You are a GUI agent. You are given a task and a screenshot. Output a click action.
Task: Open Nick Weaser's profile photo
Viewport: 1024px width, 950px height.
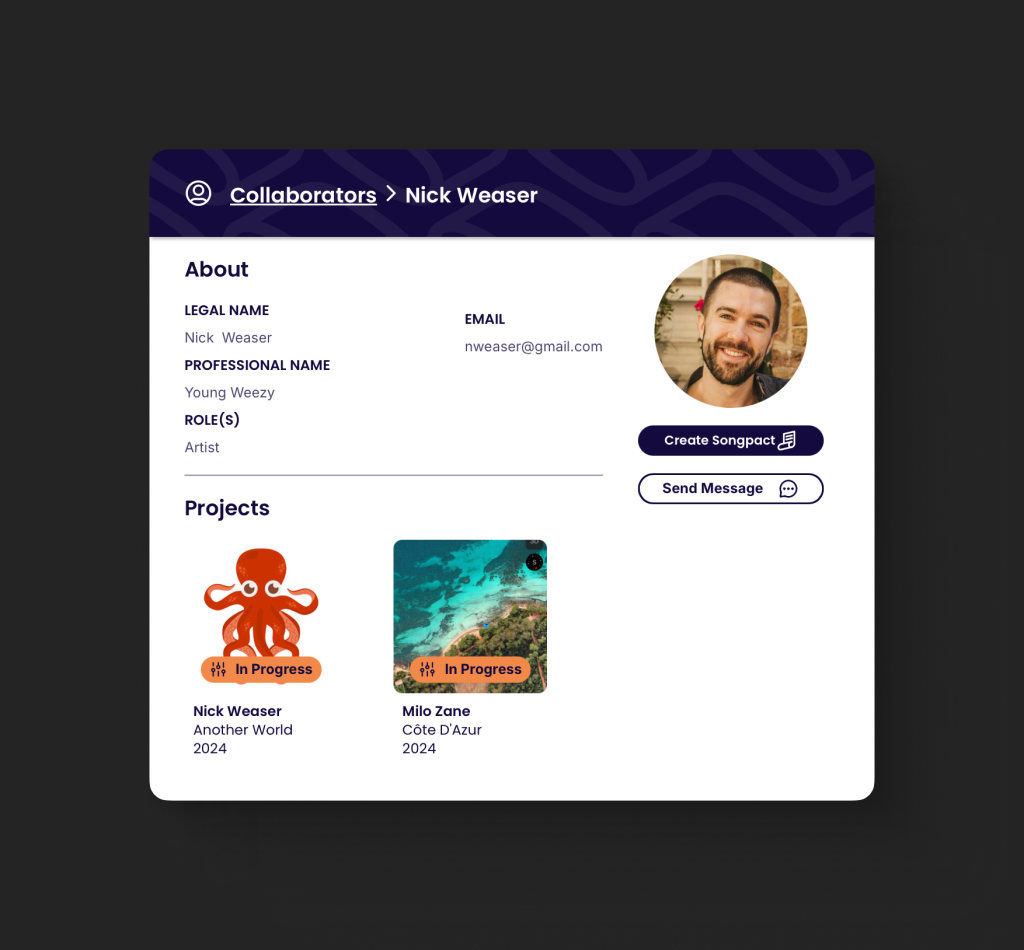pos(730,331)
